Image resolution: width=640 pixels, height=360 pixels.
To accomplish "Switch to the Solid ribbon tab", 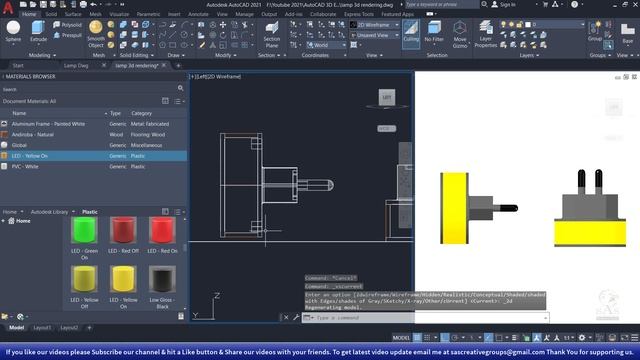I will (51, 14).
